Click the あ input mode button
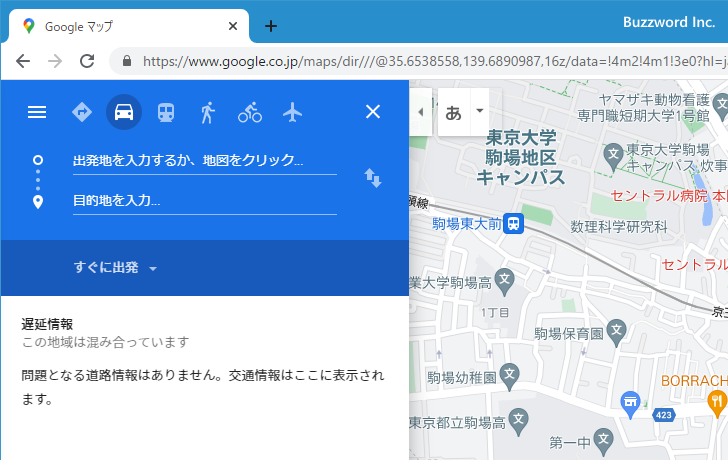This screenshot has height=460, width=728. [x=454, y=112]
